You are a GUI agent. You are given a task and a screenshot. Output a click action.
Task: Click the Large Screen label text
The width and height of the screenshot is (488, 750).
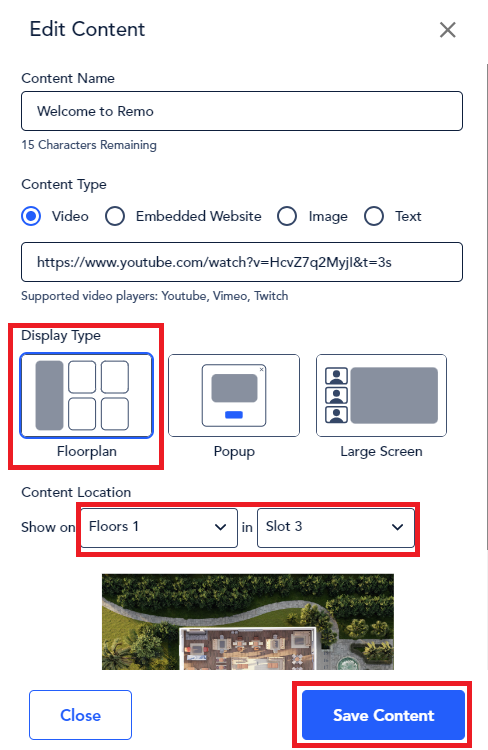click(381, 452)
